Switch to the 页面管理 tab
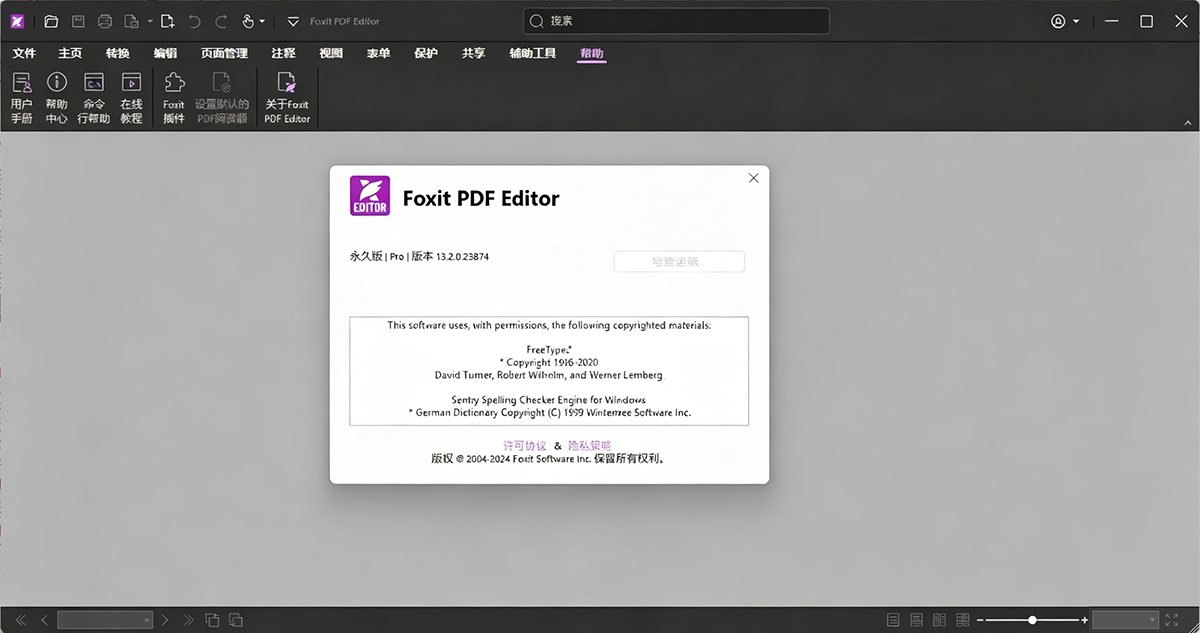Screen dimensions: 1200x633 click(x=224, y=53)
